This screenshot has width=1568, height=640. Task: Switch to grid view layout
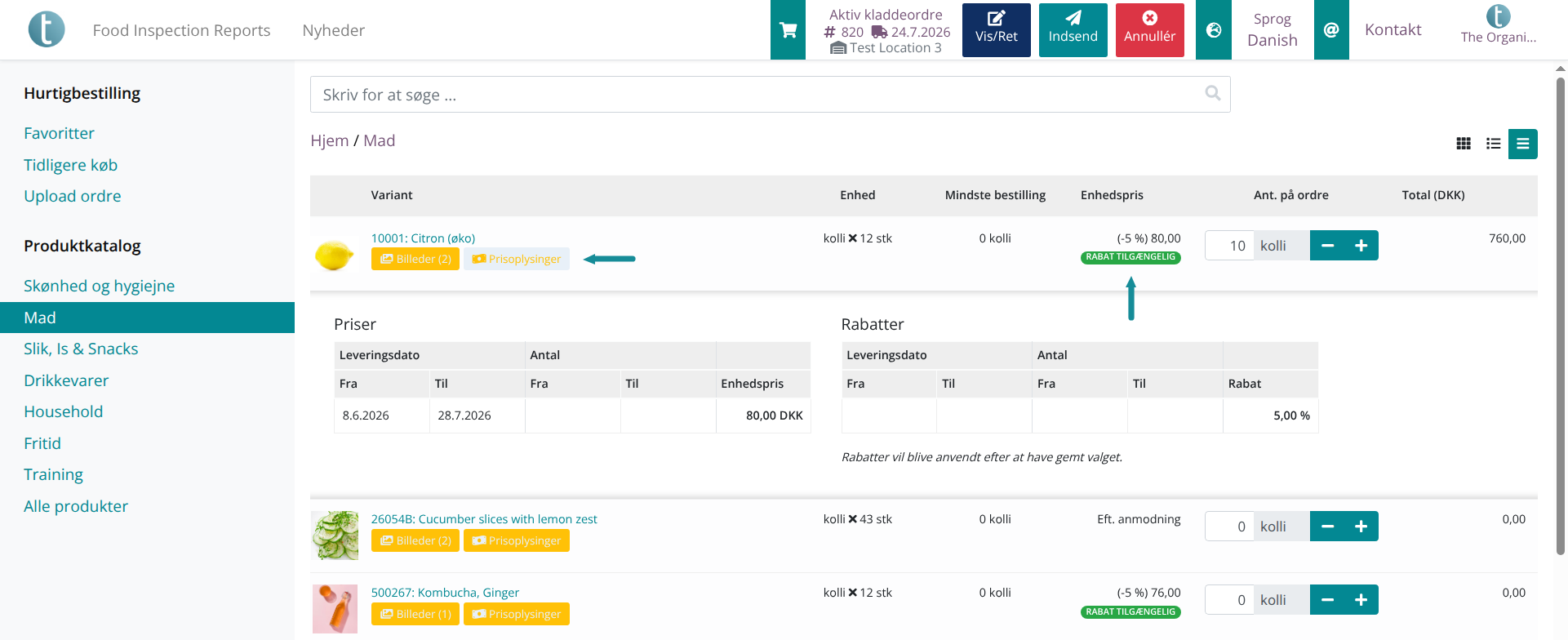[1464, 144]
